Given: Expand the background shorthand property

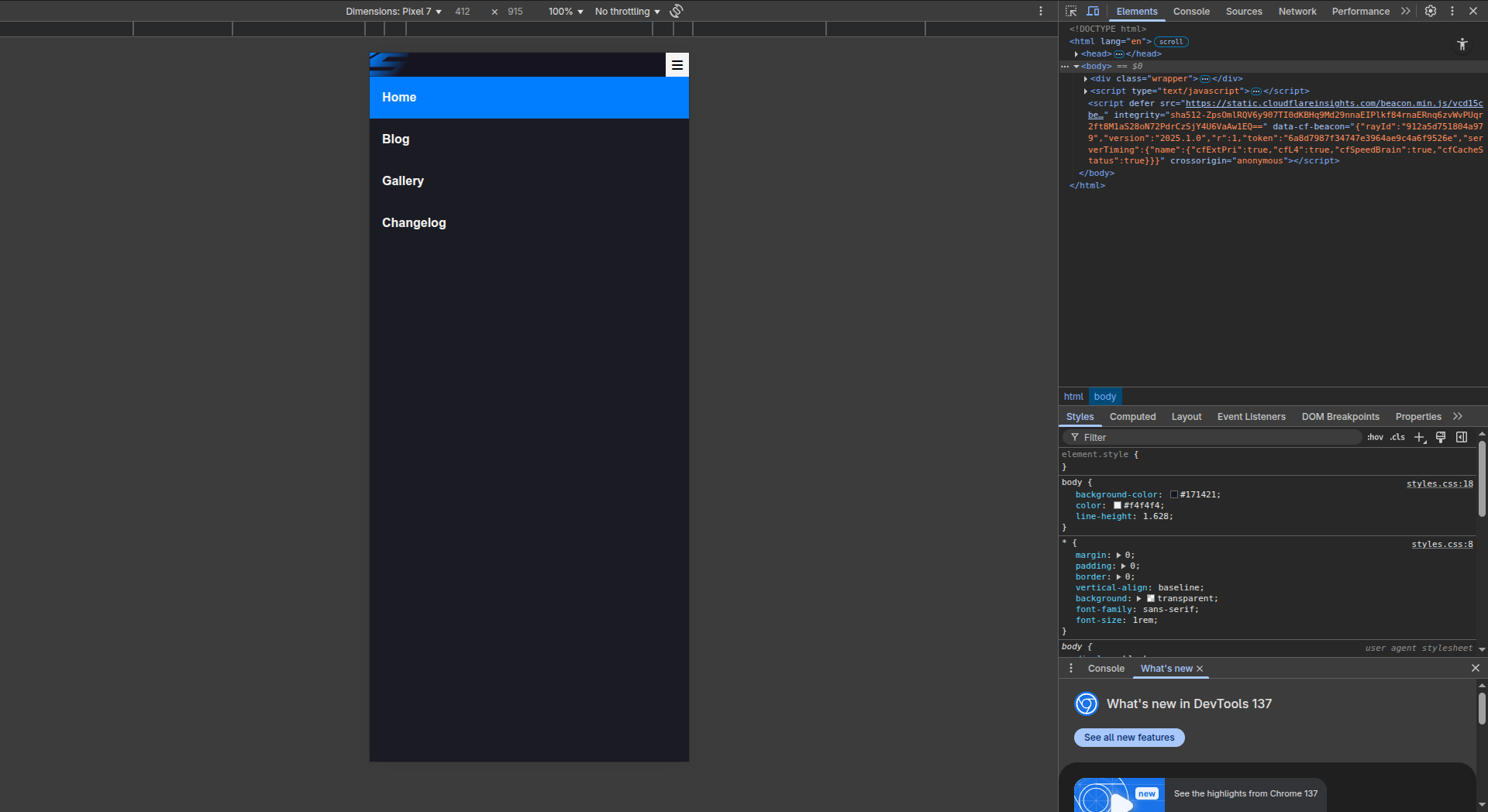Looking at the screenshot, I should point(1138,599).
